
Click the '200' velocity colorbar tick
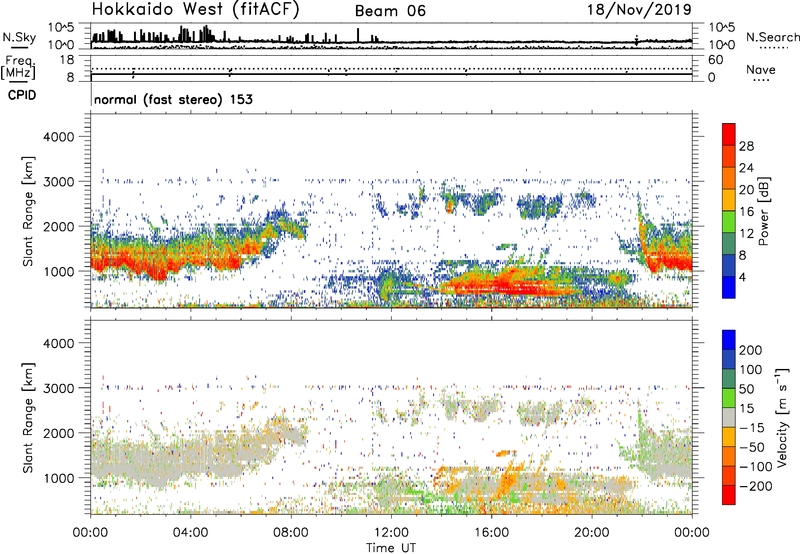click(x=751, y=350)
